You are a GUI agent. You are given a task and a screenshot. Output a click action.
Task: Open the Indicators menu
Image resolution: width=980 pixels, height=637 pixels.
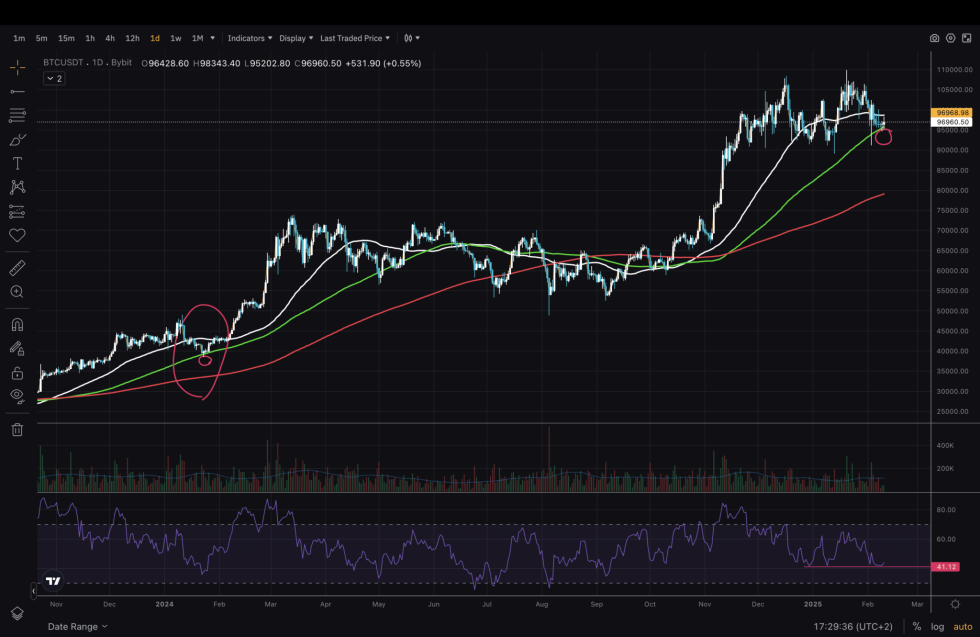coord(246,38)
